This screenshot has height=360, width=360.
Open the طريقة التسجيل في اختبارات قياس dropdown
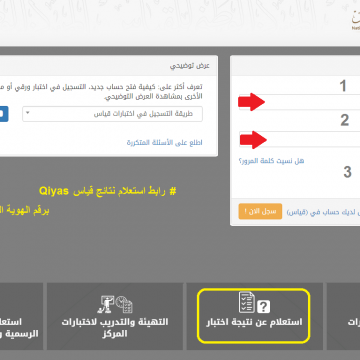[112, 114]
